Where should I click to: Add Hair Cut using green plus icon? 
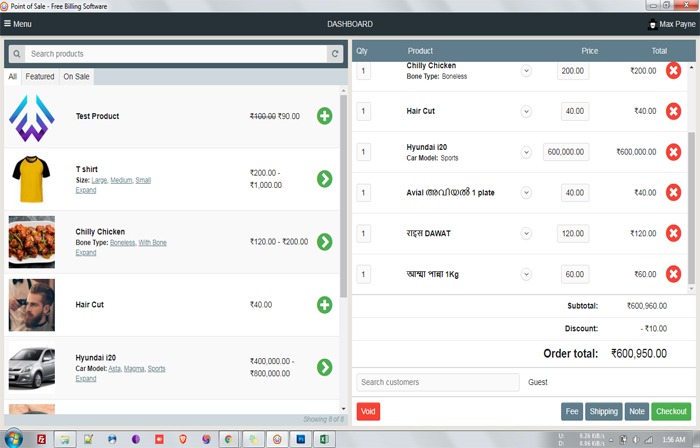point(324,304)
